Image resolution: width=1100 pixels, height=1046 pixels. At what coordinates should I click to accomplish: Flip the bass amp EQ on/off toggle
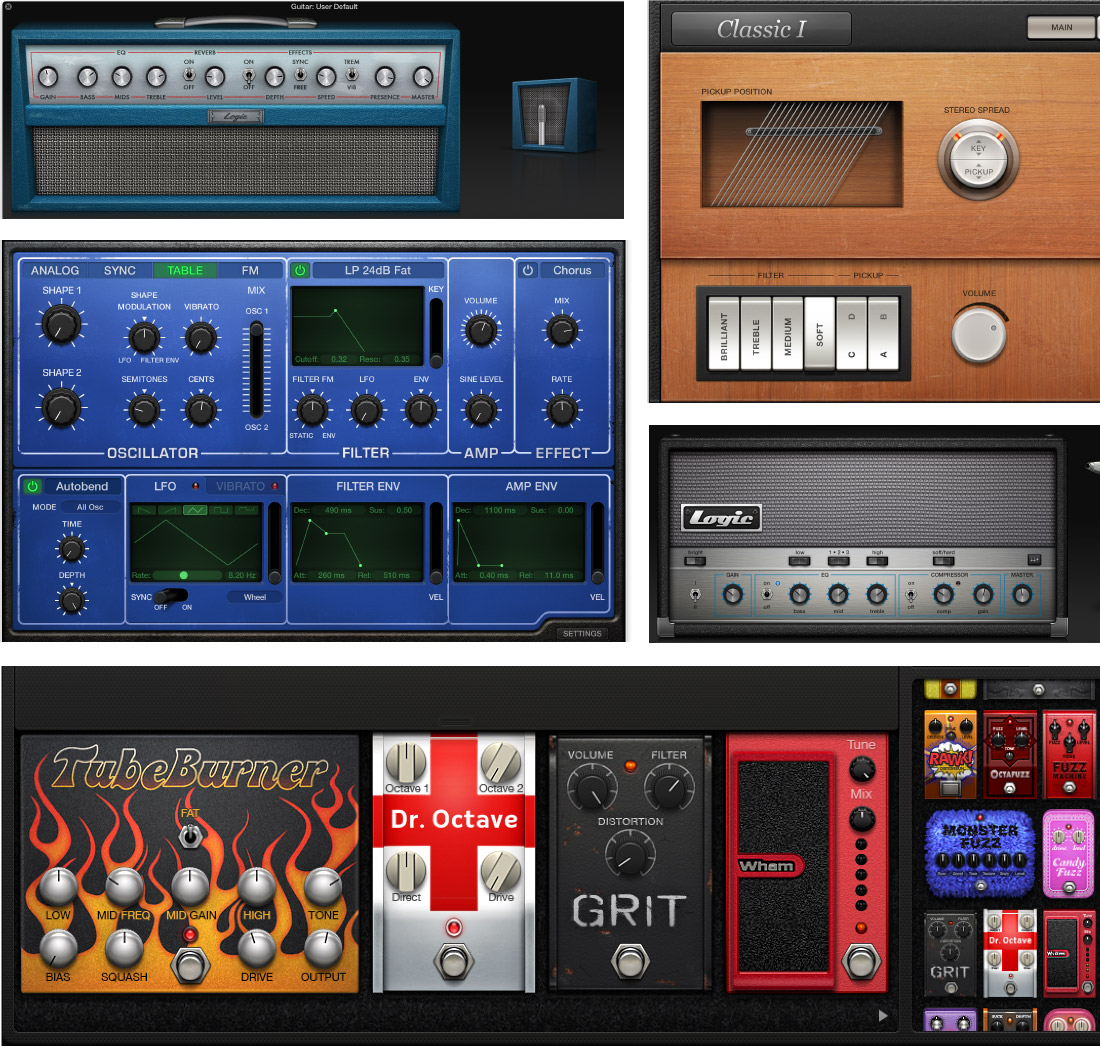(767, 594)
